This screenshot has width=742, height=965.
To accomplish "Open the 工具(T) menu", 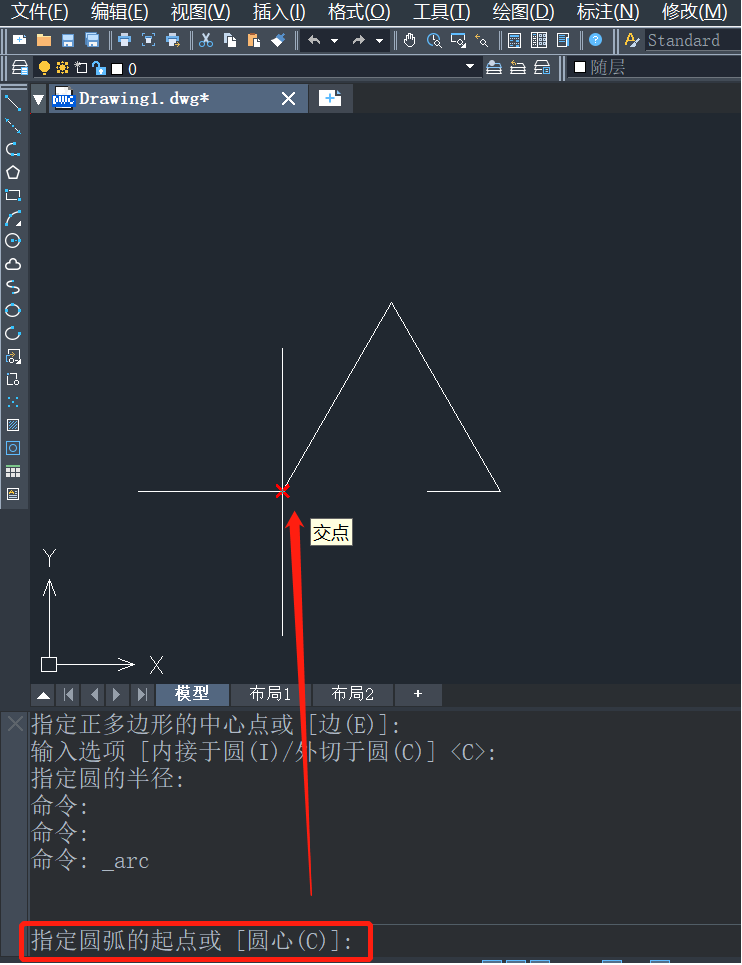I will [441, 12].
